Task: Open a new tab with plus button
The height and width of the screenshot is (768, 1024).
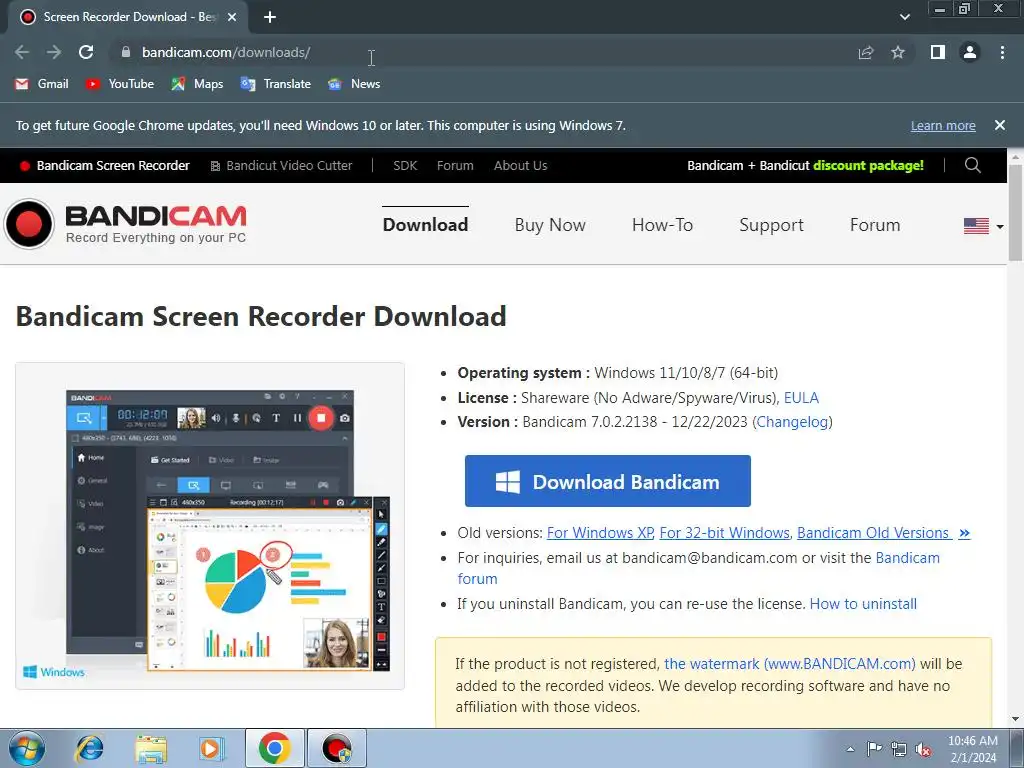Action: tap(270, 18)
